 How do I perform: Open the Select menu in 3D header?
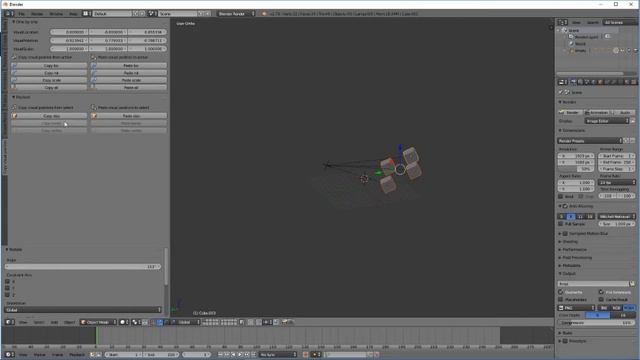click(39, 322)
